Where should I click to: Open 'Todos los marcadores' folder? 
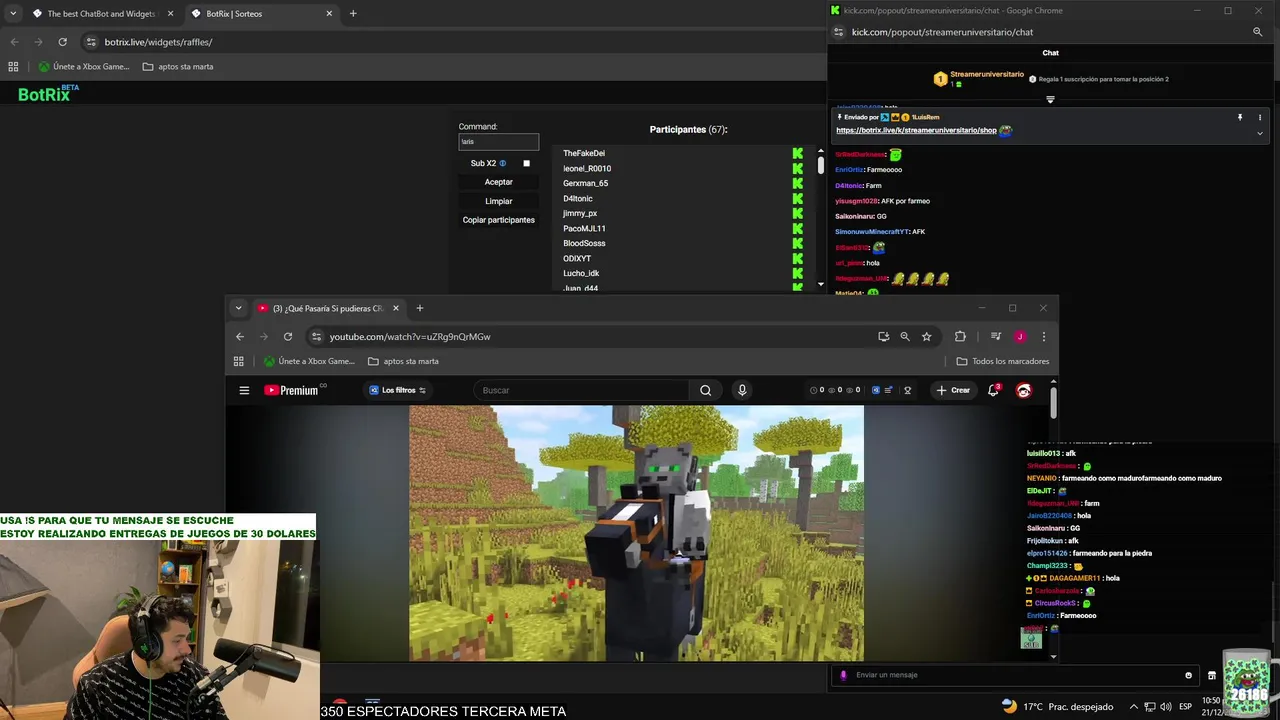pos(1003,361)
